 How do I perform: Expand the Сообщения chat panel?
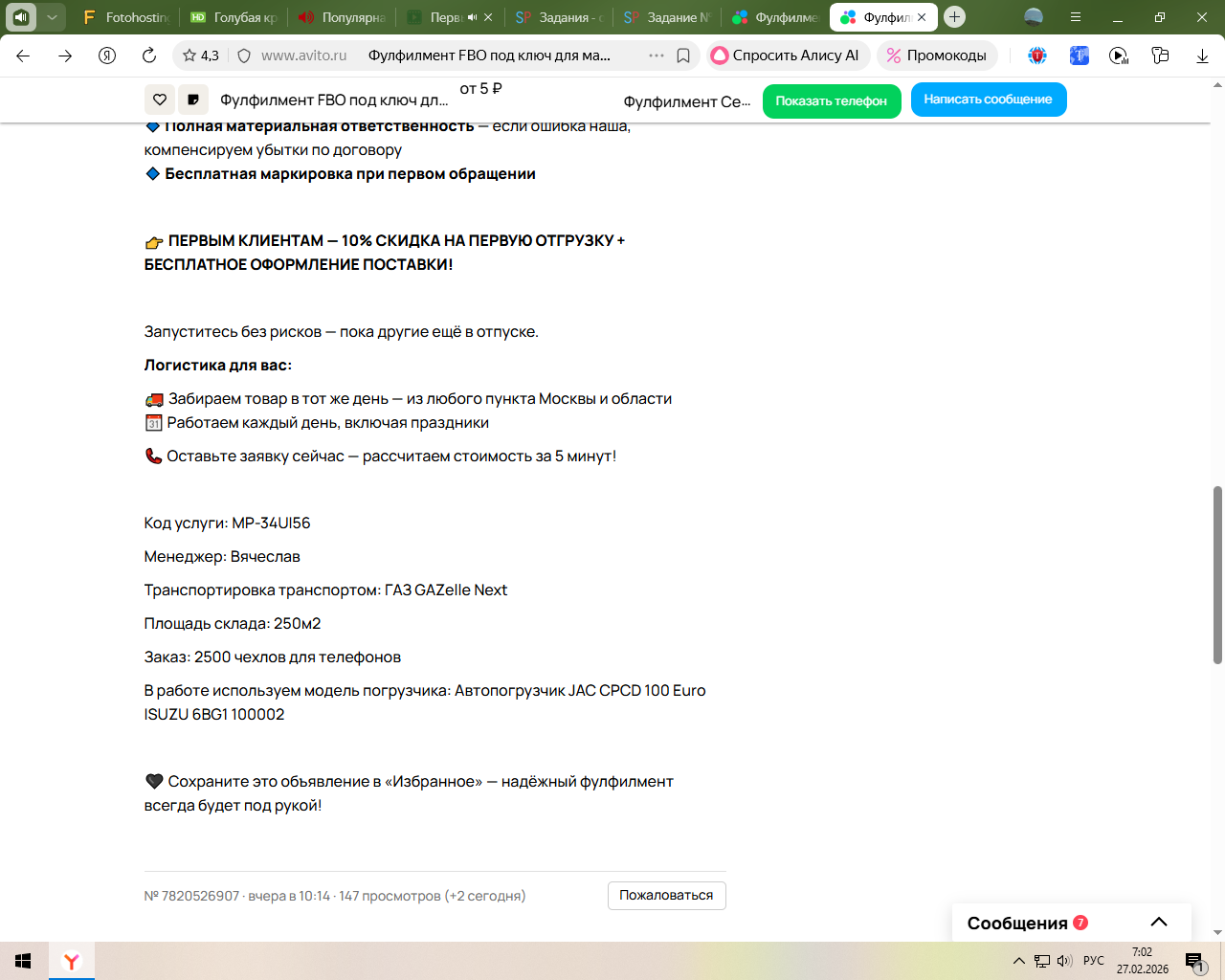coord(1071,923)
